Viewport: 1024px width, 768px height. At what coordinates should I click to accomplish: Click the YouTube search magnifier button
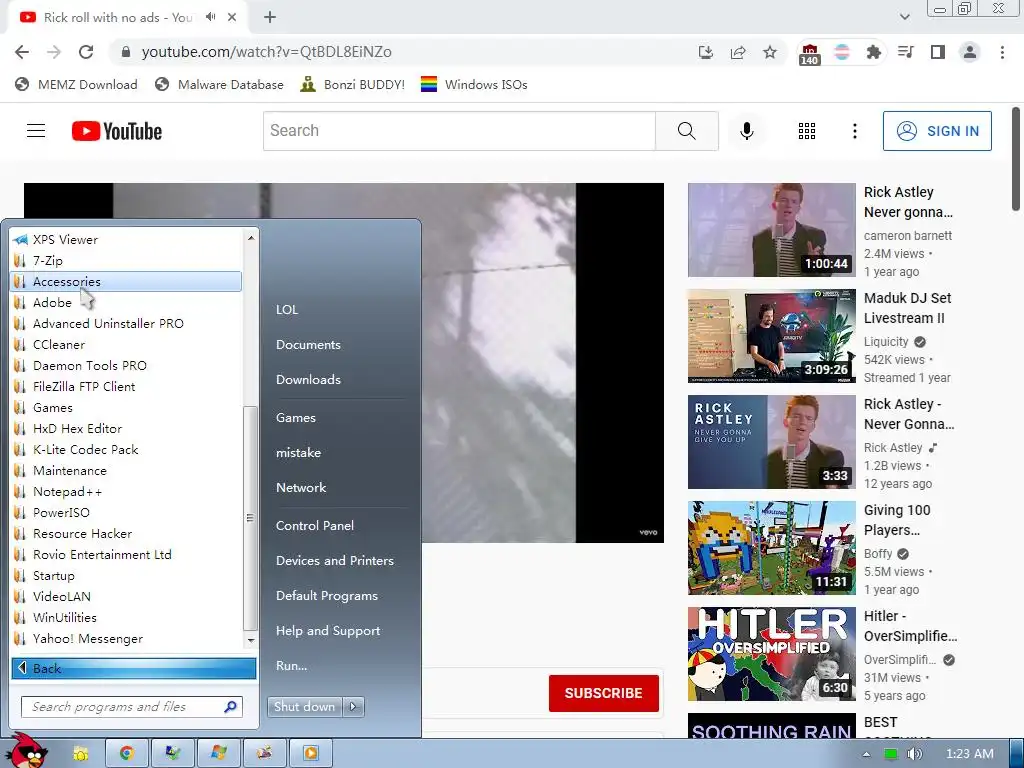(686, 131)
